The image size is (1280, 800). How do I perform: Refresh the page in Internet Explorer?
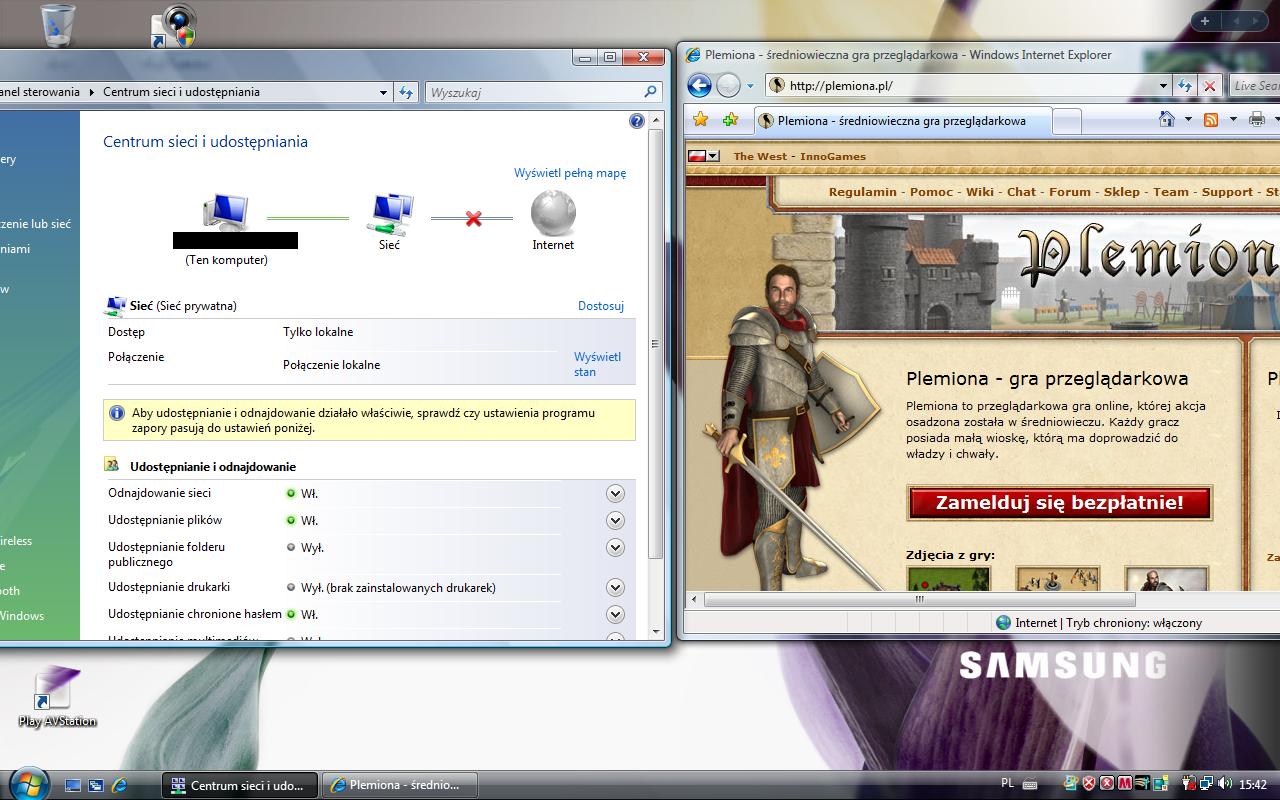coord(1185,86)
